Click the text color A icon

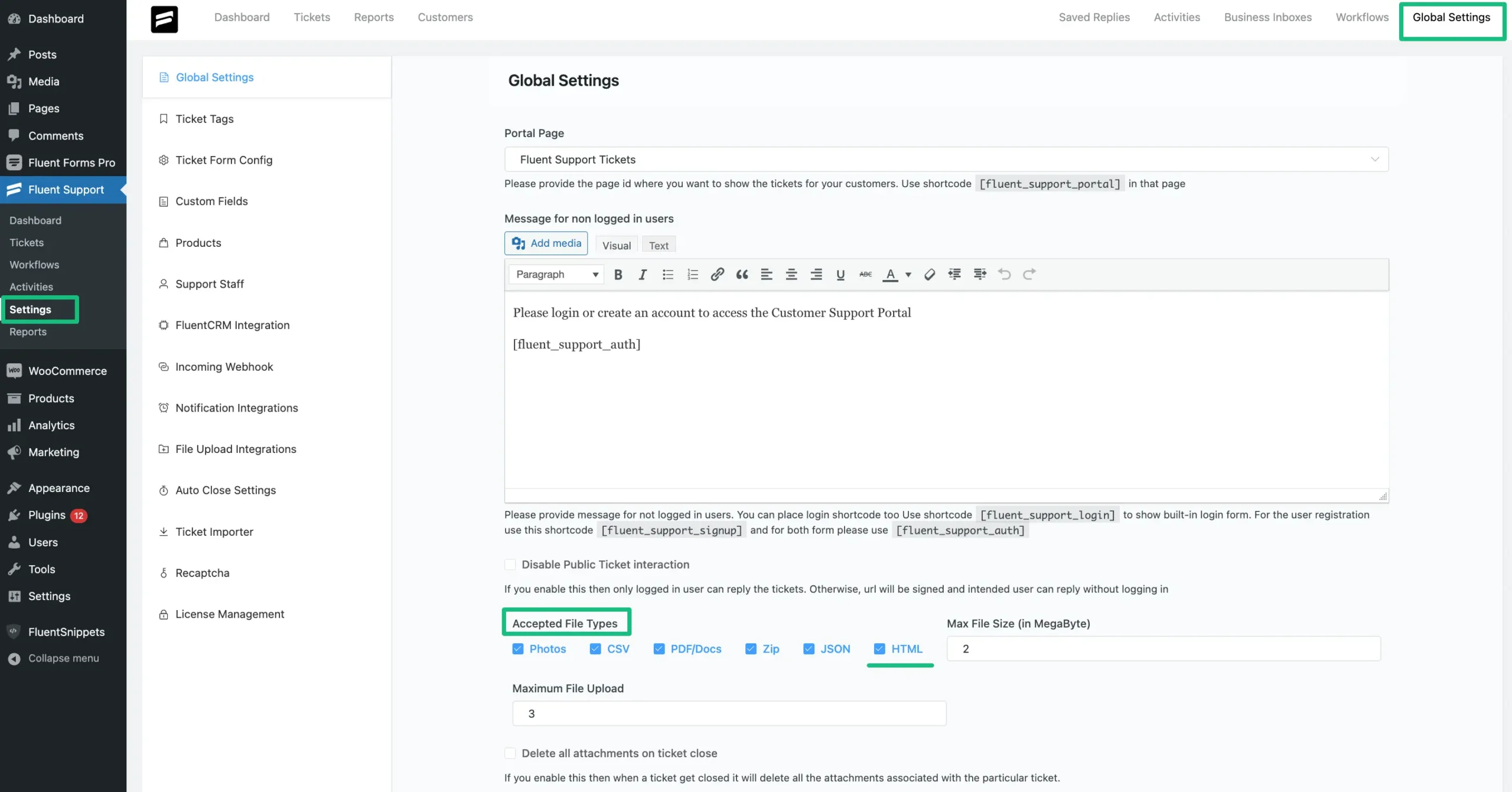pos(890,274)
